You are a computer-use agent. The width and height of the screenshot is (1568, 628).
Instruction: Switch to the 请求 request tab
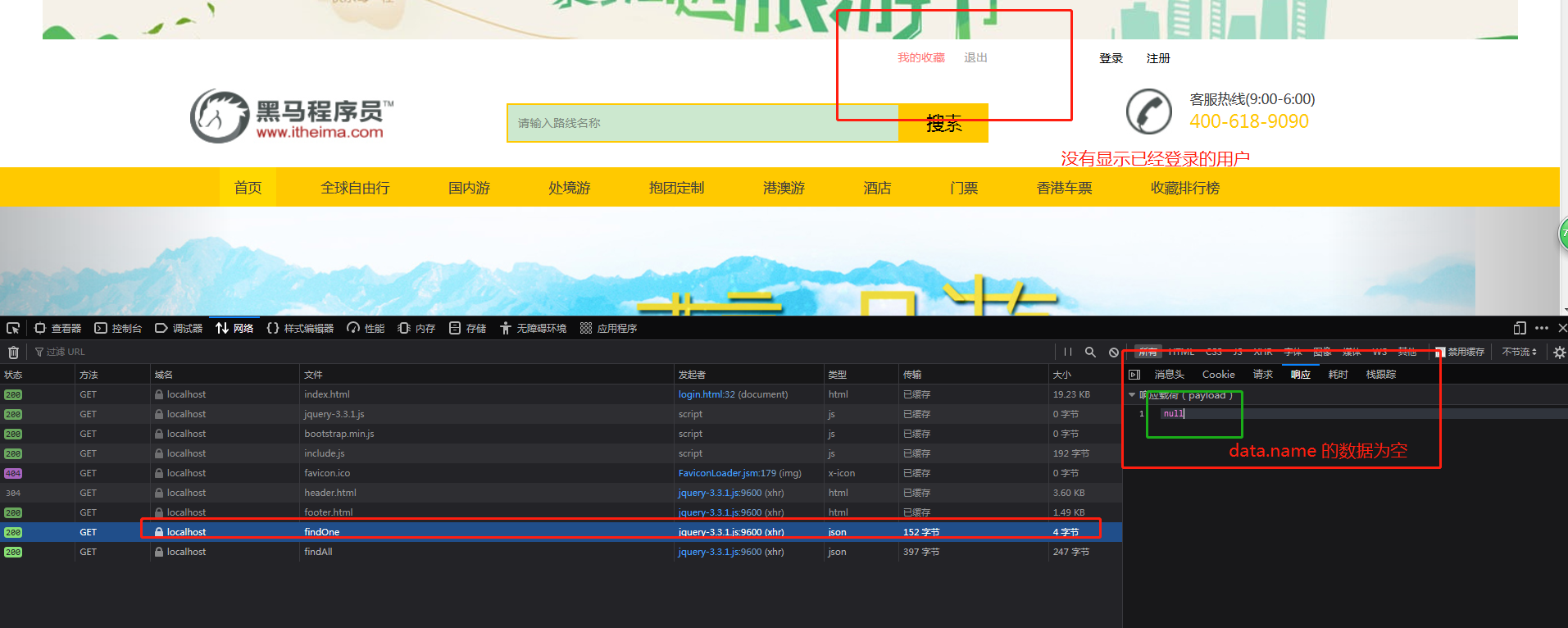1262,375
